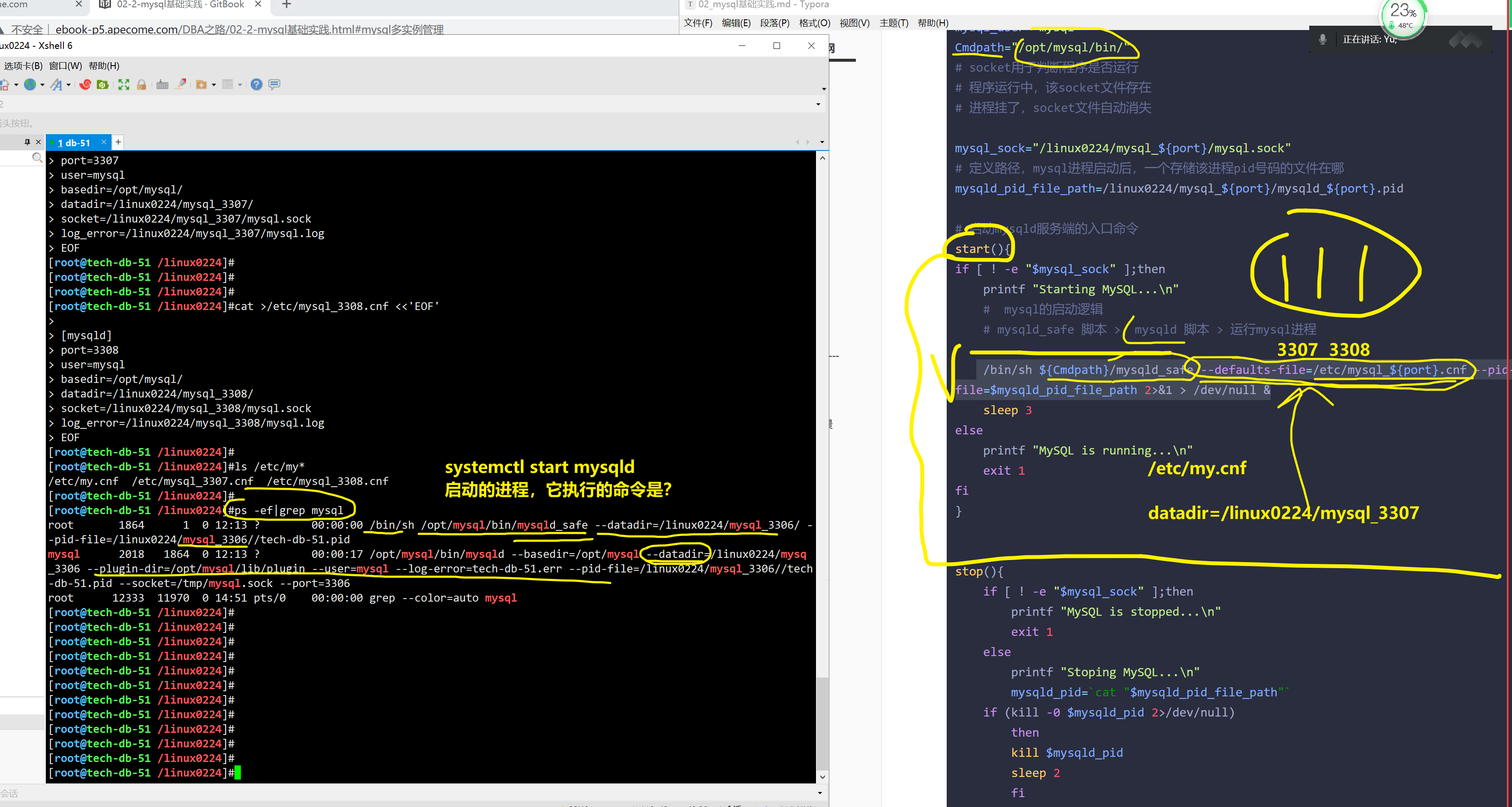The height and width of the screenshot is (807, 1512).
Task: Open the tab list dropdown arrow
Action: [822, 142]
